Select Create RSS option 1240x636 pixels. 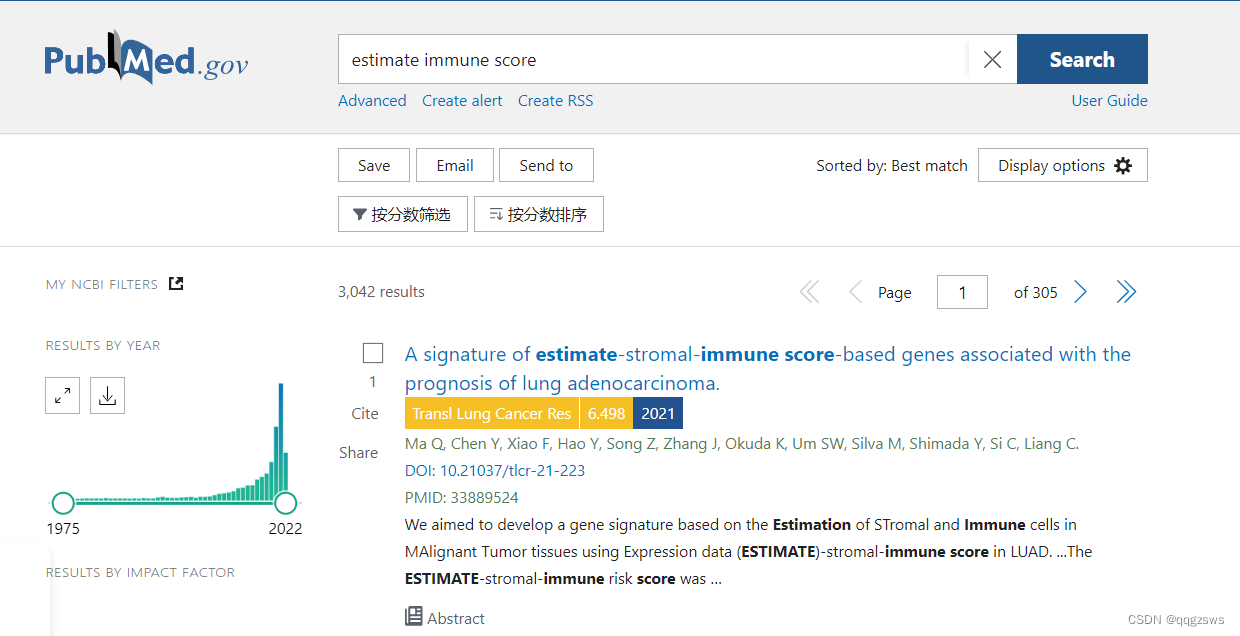[555, 100]
